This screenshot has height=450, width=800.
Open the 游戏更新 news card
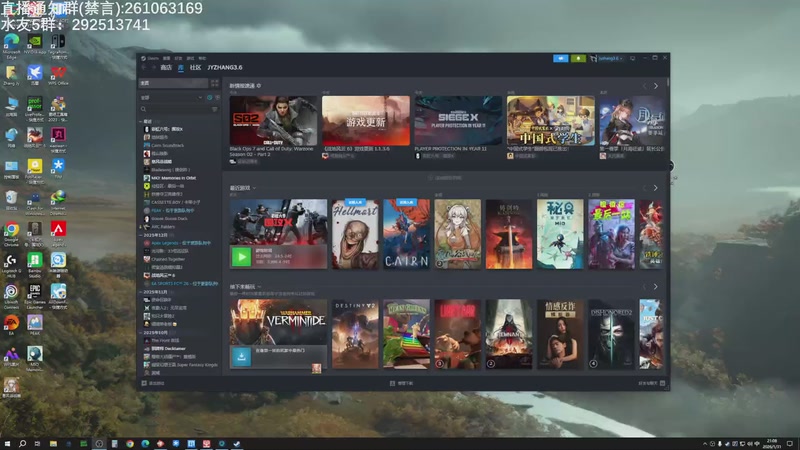click(366, 120)
